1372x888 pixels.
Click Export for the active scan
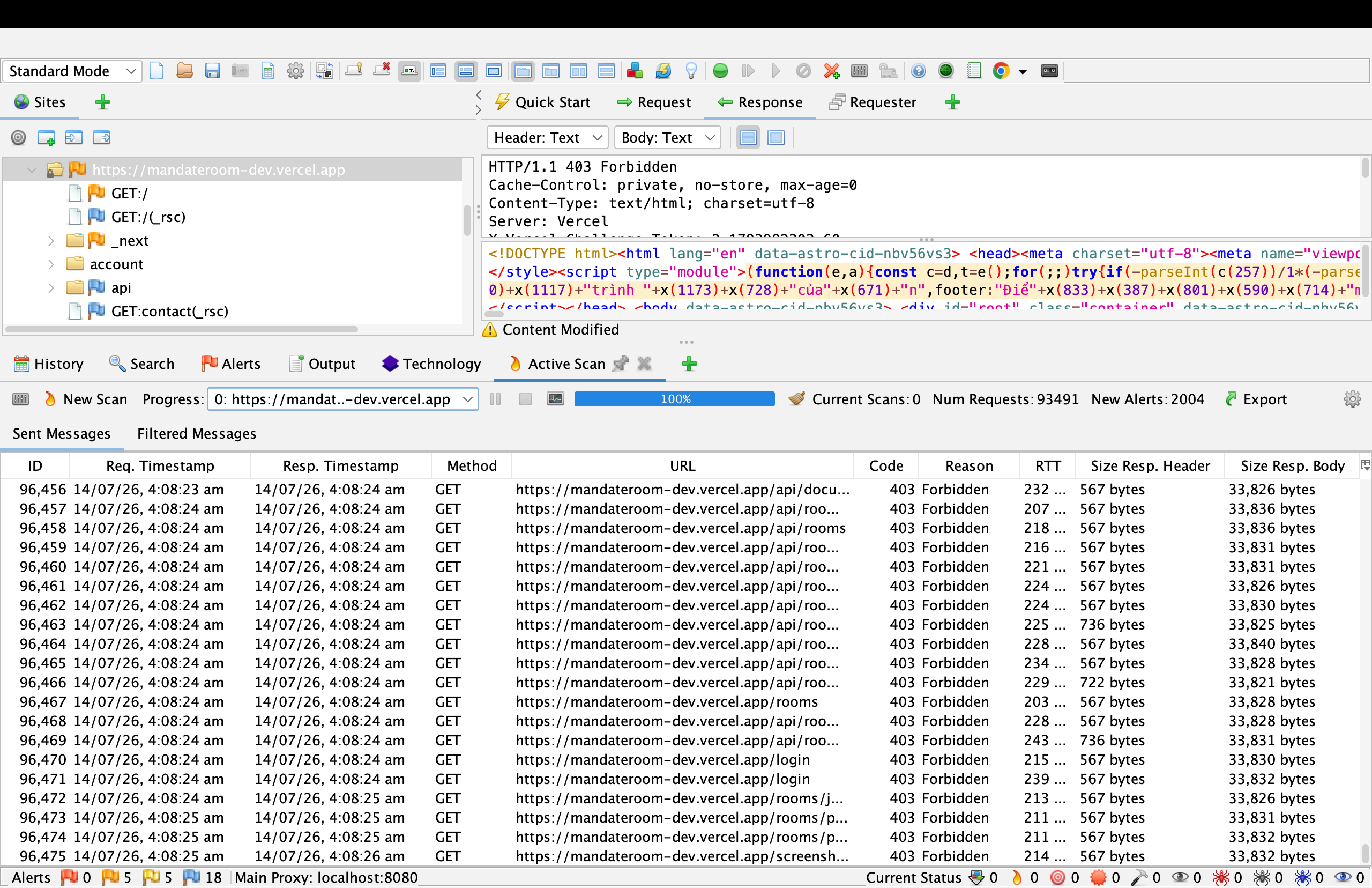pos(1256,399)
